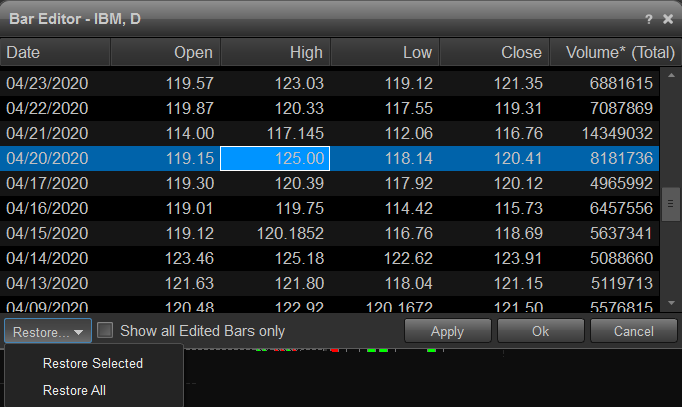This screenshot has width=682, height=407.
Task: Select the 04/13/2020 date row
Action: [x=329, y=283]
